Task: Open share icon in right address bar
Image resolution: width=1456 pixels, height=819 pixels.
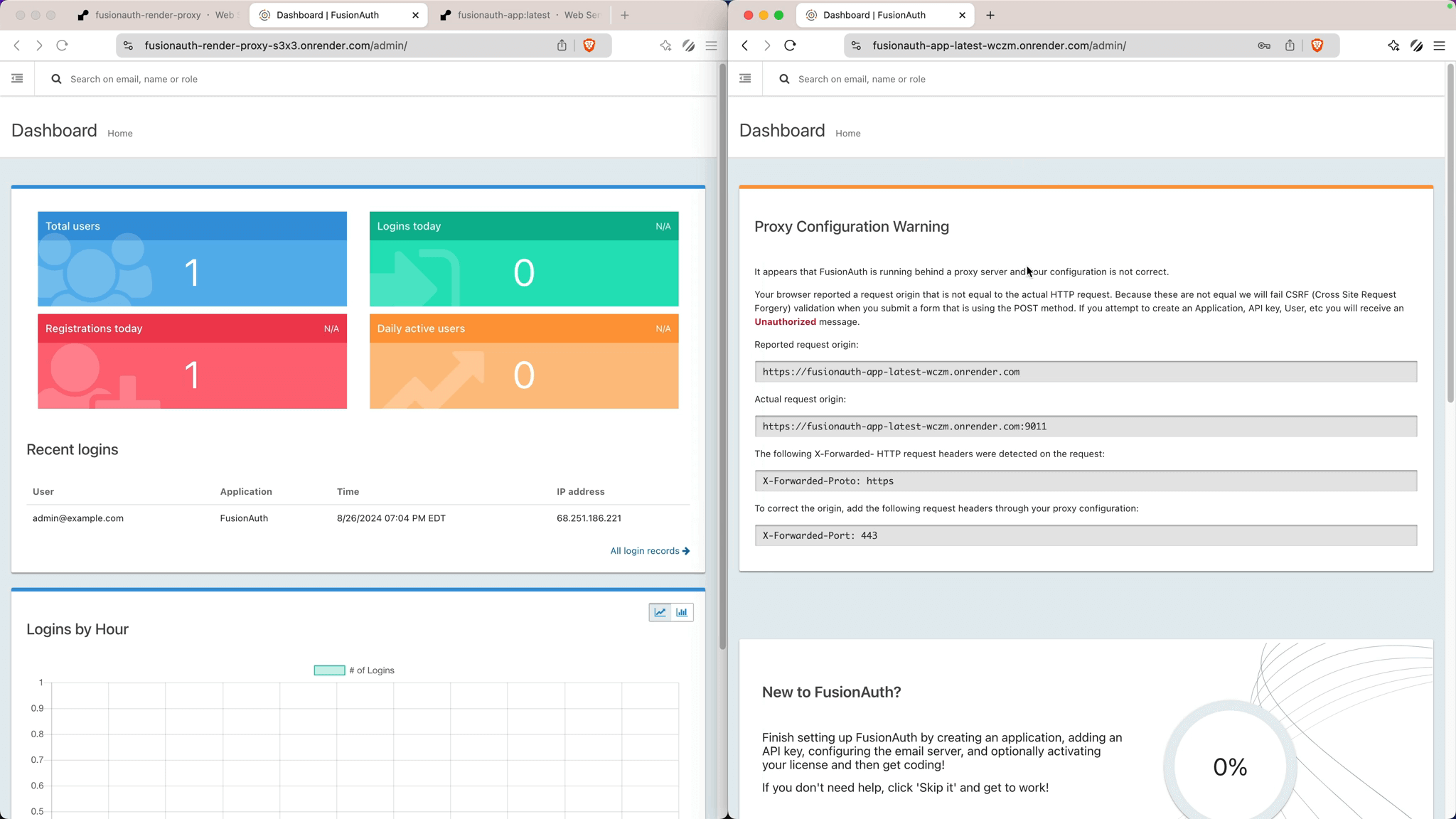Action: coord(1290,45)
